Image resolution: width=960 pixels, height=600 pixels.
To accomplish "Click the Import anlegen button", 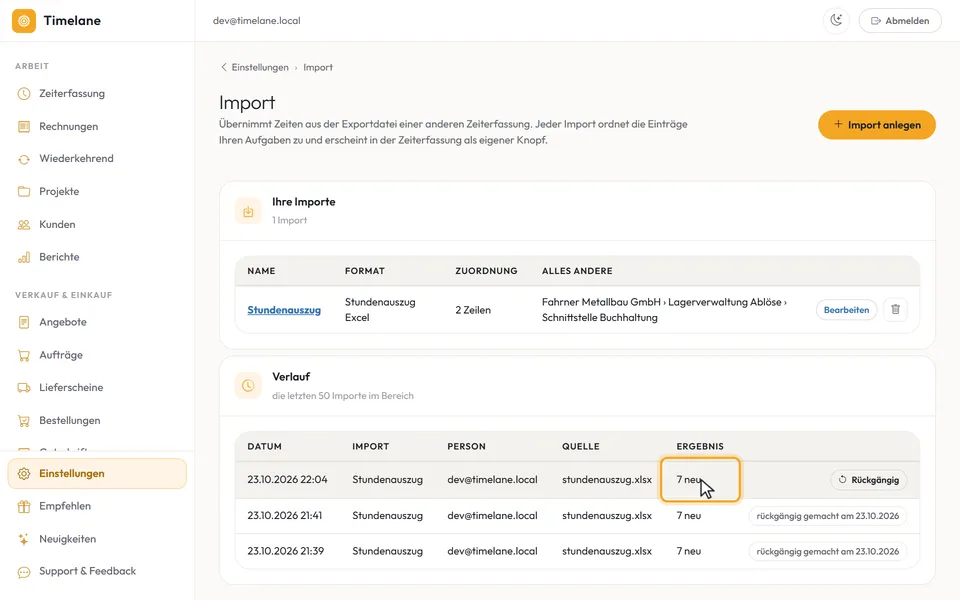I will point(877,125).
